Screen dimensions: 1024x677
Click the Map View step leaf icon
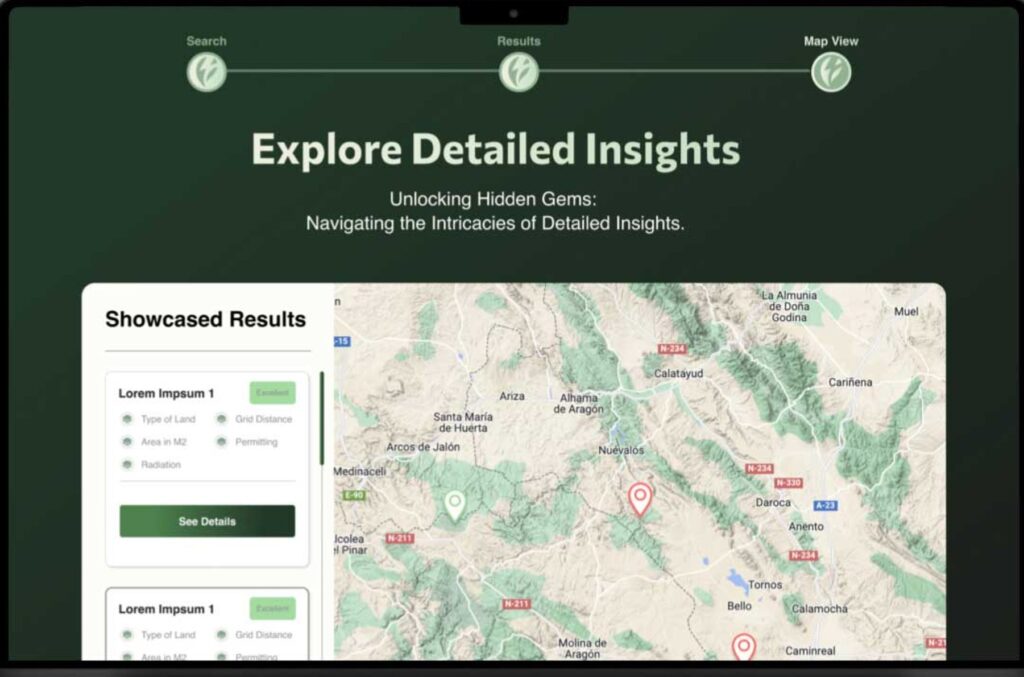(x=830, y=72)
